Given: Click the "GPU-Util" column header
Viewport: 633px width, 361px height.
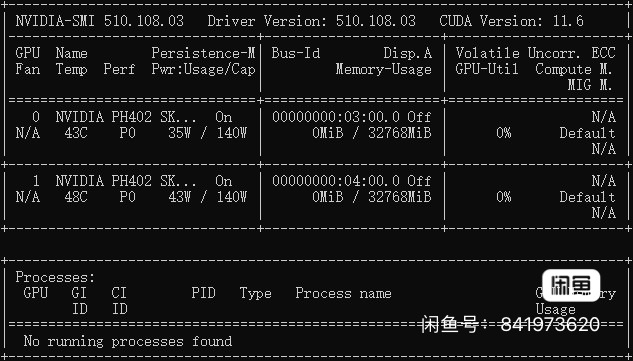Looking at the screenshot, I should click(x=487, y=69).
